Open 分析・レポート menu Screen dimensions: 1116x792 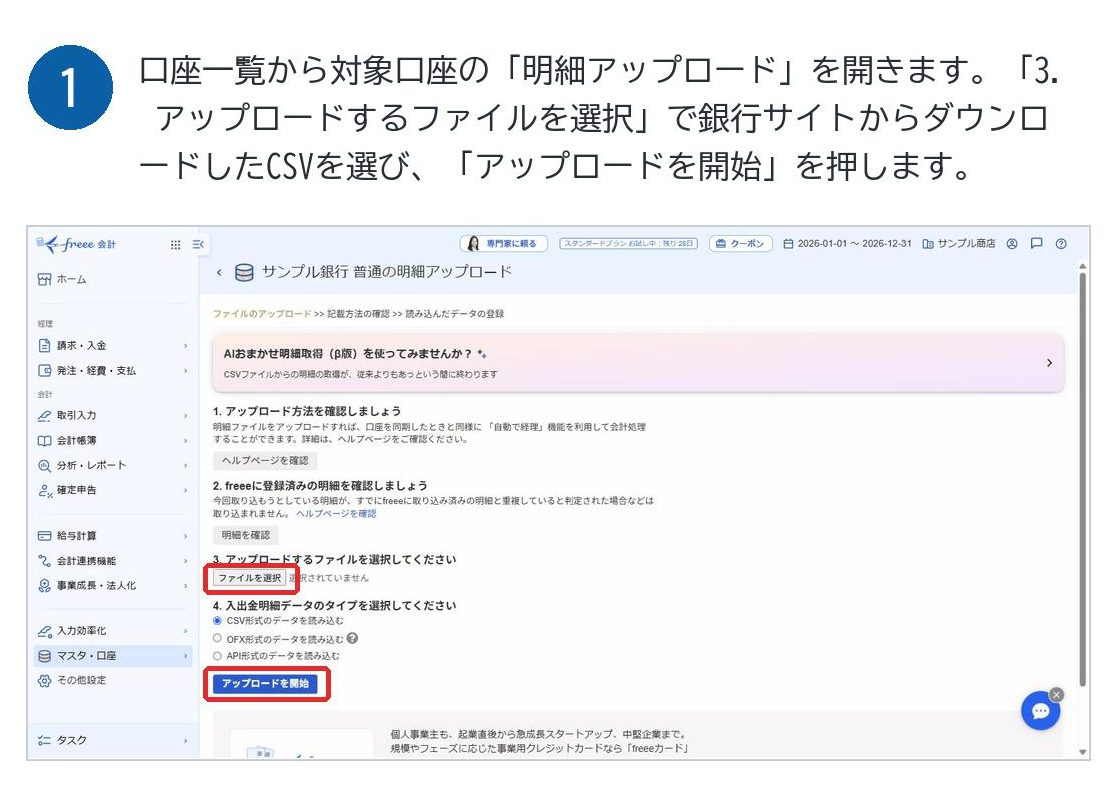click(x=112, y=465)
